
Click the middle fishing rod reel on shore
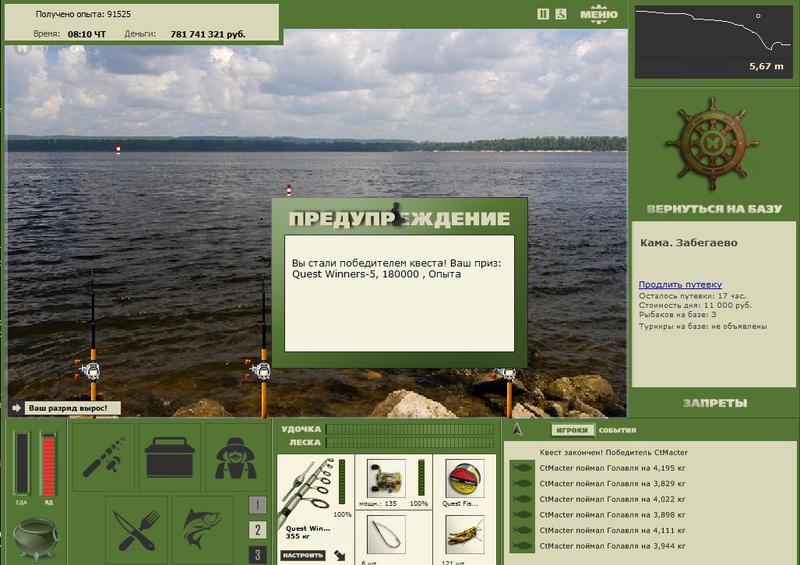(262, 371)
